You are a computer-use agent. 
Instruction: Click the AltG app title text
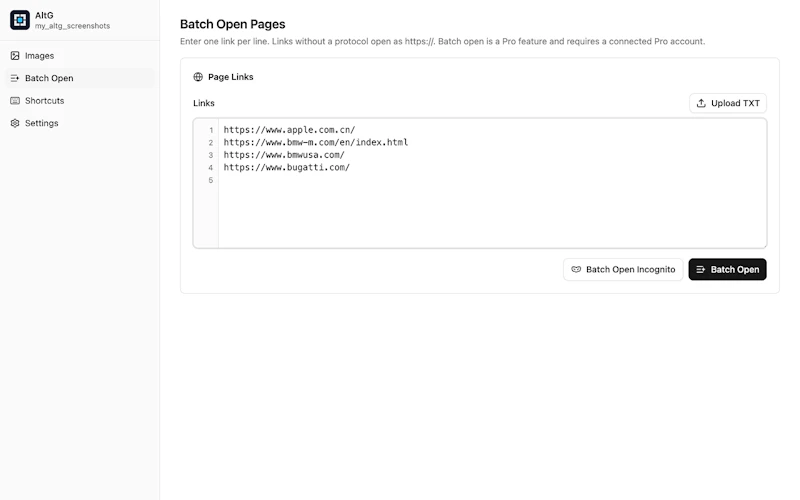click(x=44, y=15)
